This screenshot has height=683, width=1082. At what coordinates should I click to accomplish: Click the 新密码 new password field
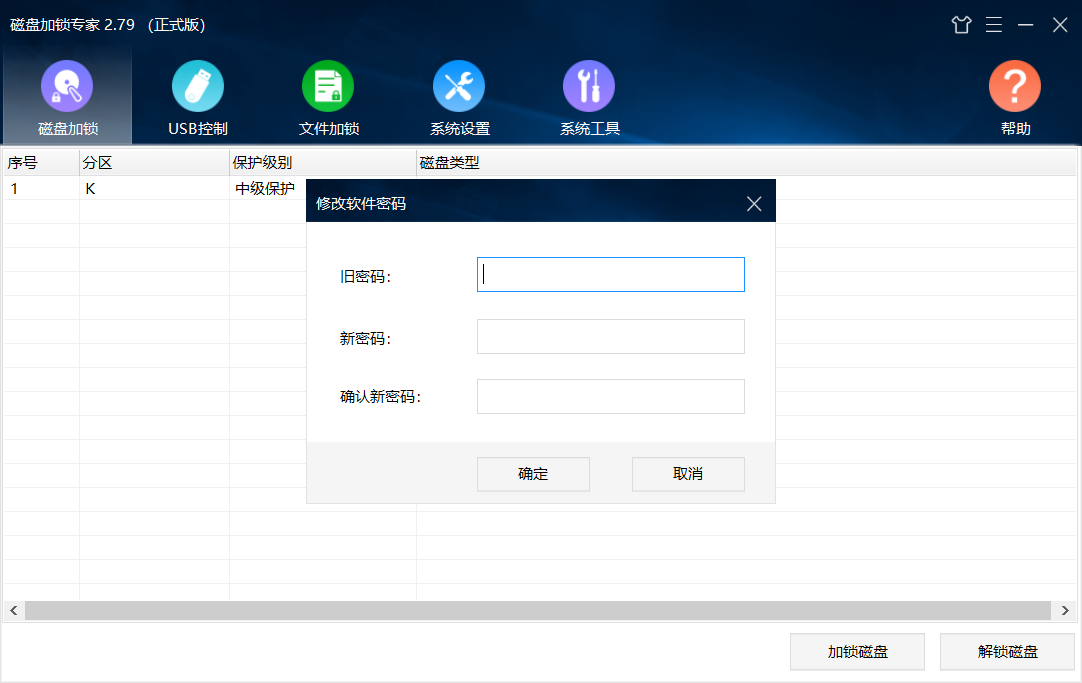click(611, 337)
